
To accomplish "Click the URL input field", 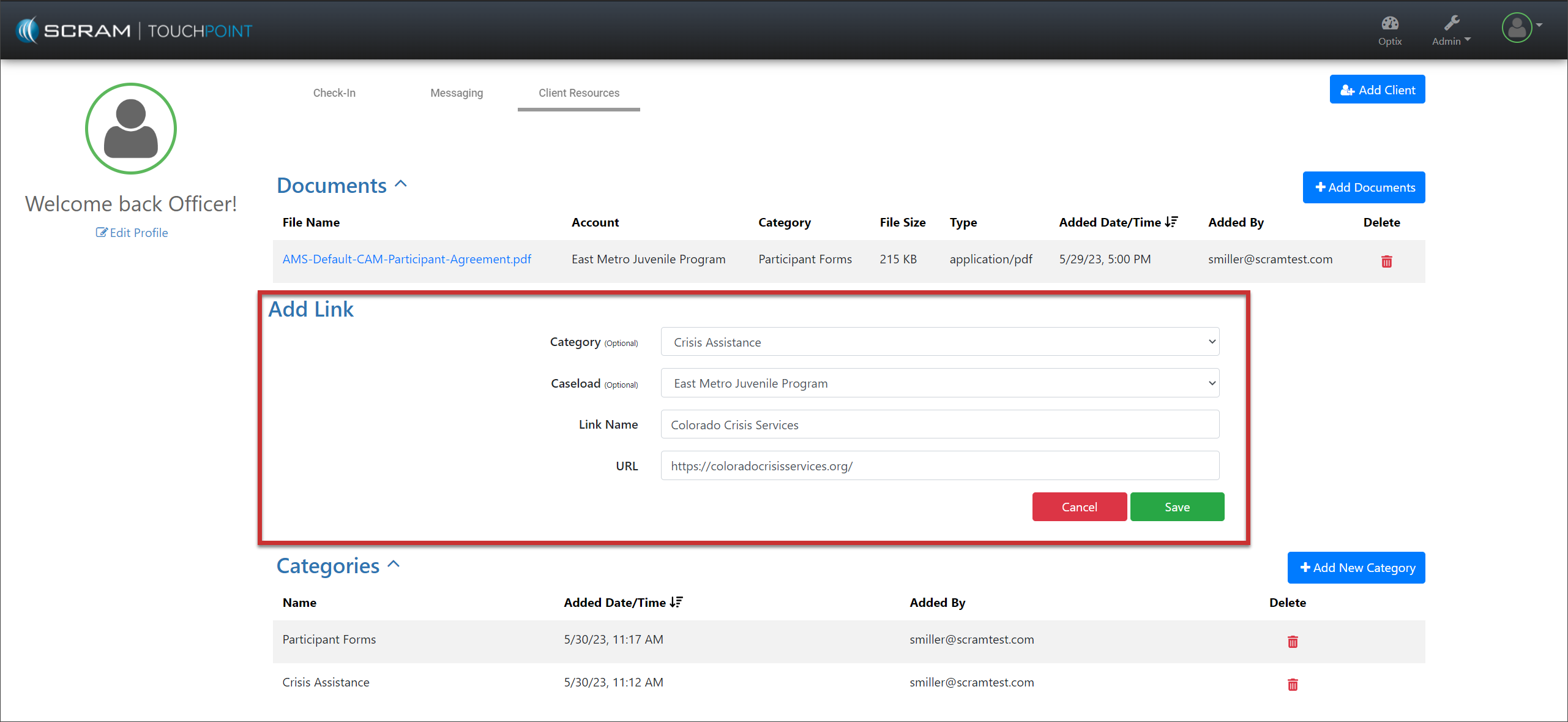I will coord(939,466).
